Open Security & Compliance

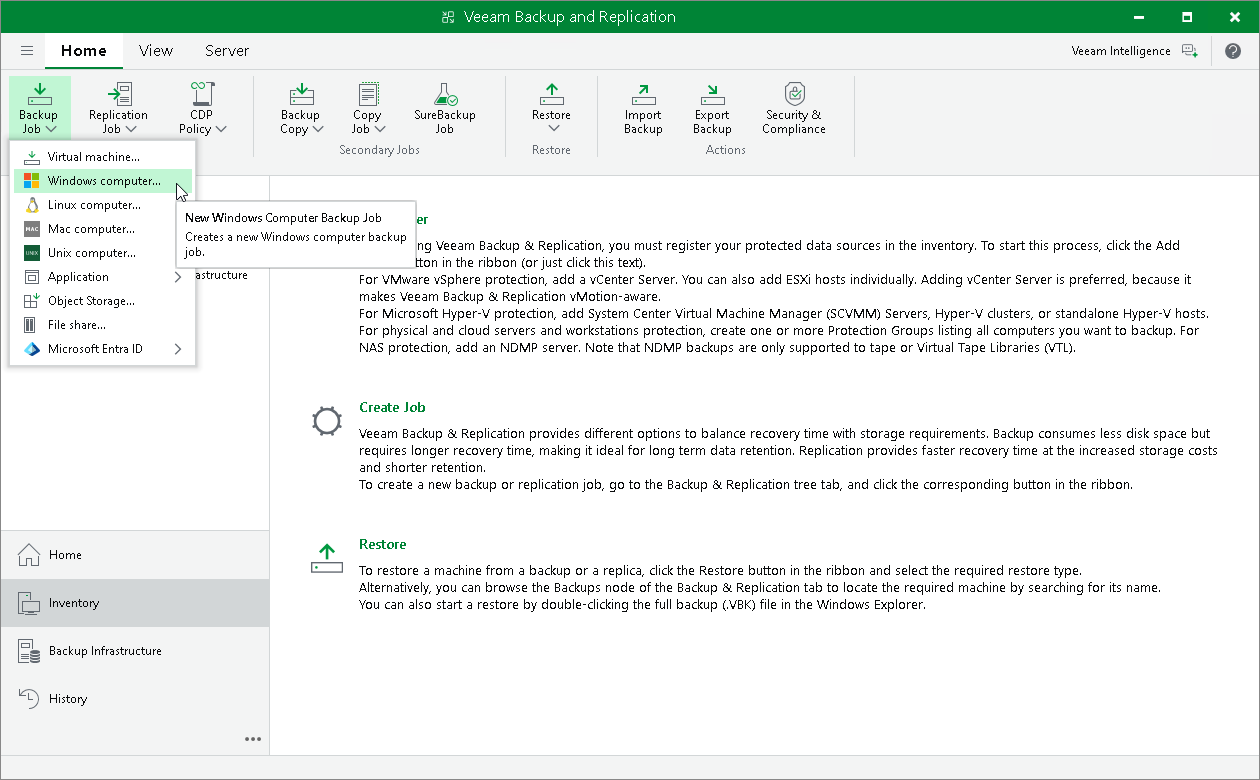coord(794,108)
